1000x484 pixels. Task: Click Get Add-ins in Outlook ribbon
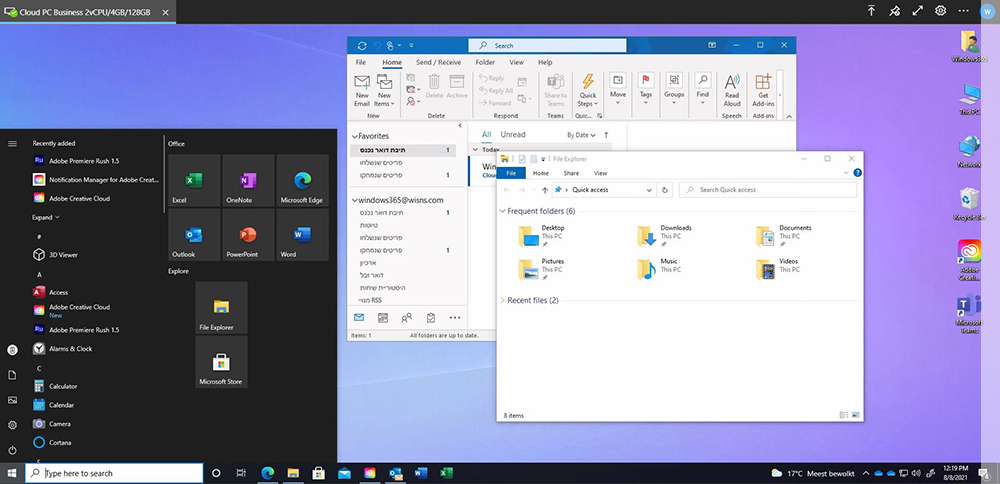point(763,91)
